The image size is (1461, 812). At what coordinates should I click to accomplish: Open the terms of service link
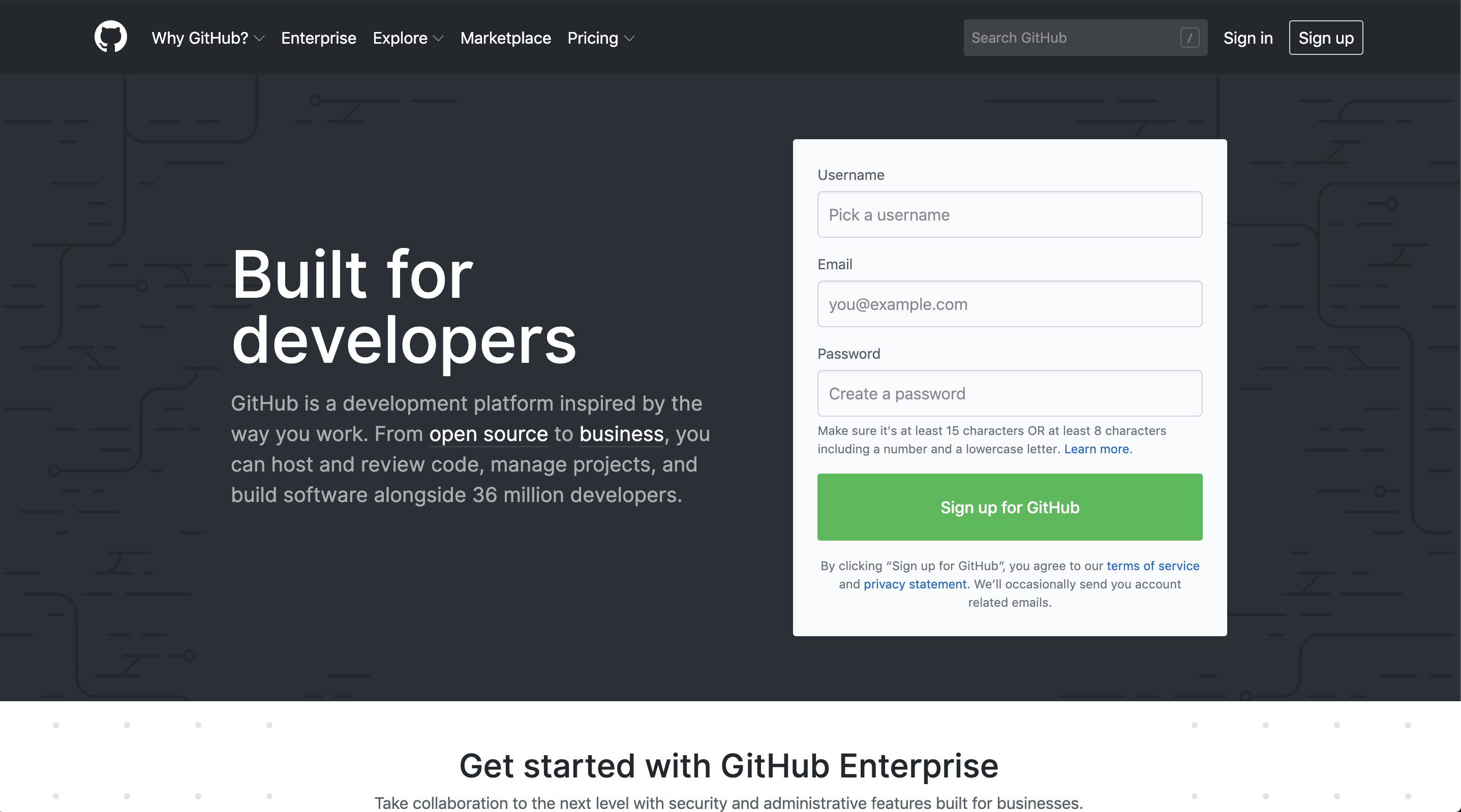tap(1152, 566)
